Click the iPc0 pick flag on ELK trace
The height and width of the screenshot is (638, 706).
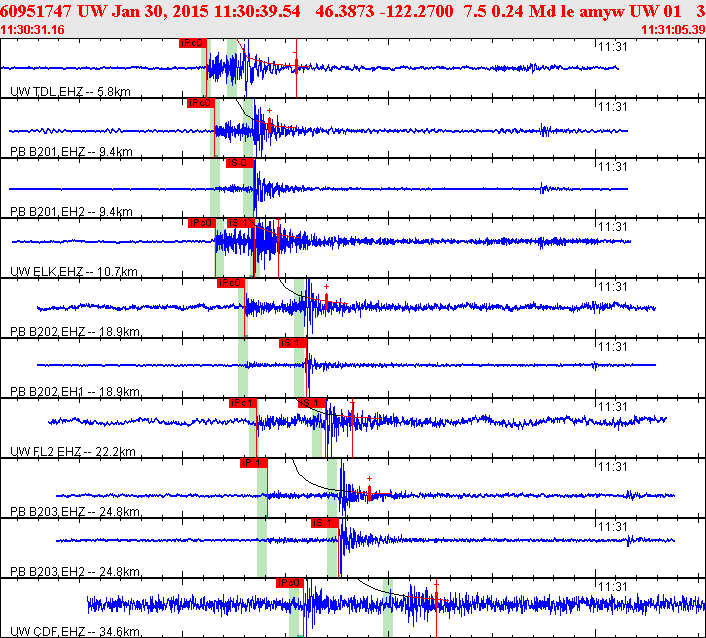[202, 222]
